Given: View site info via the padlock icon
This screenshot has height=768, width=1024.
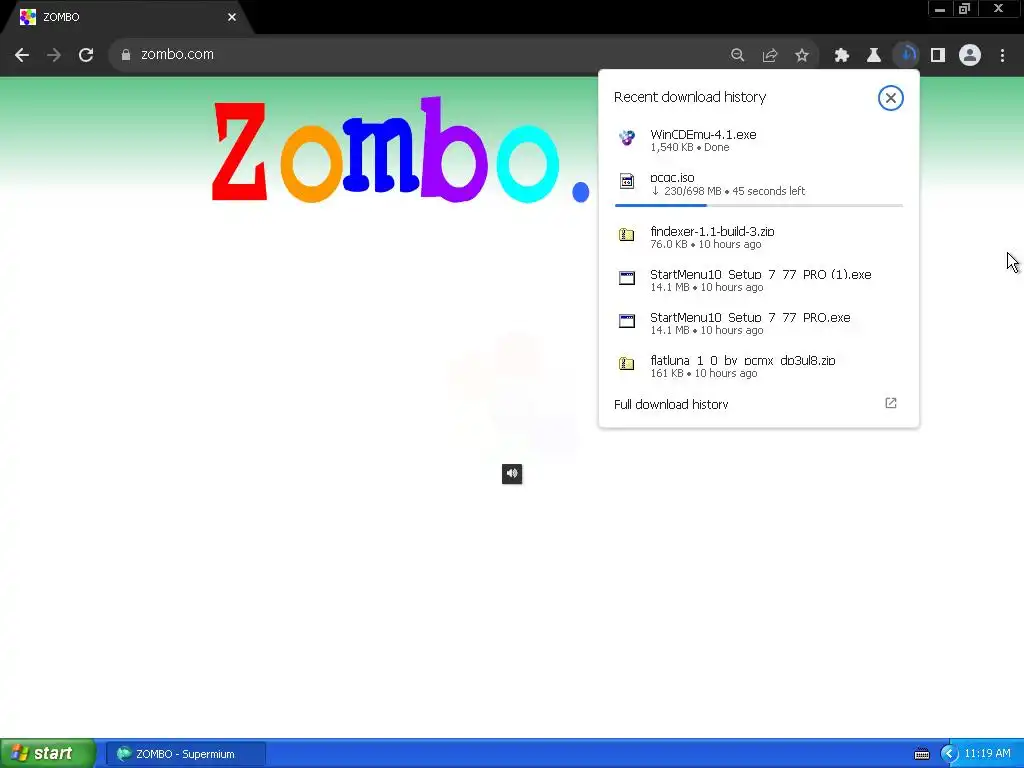Looking at the screenshot, I should click(x=126, y=55).
